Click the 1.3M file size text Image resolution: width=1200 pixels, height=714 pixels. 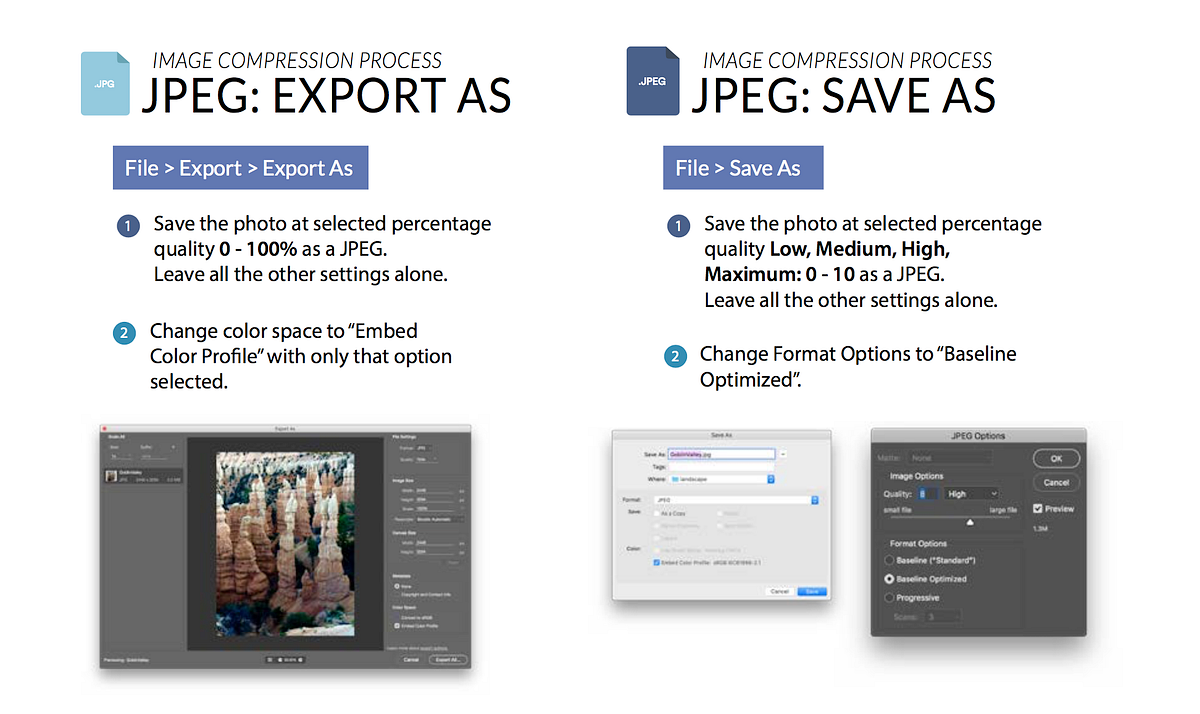click(1041, 528)
